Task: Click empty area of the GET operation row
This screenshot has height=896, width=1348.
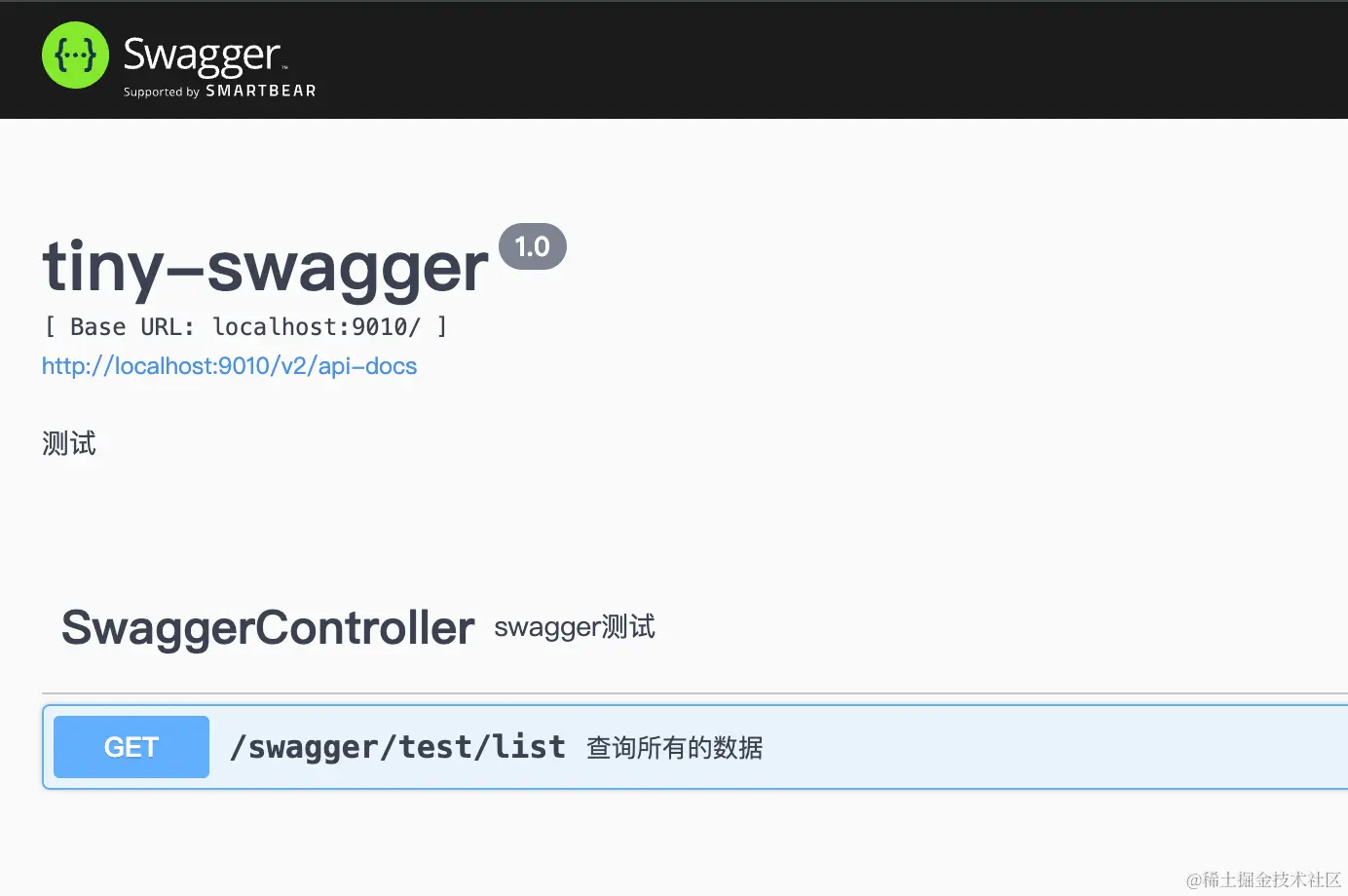Action: click(x=1052, y=747)
